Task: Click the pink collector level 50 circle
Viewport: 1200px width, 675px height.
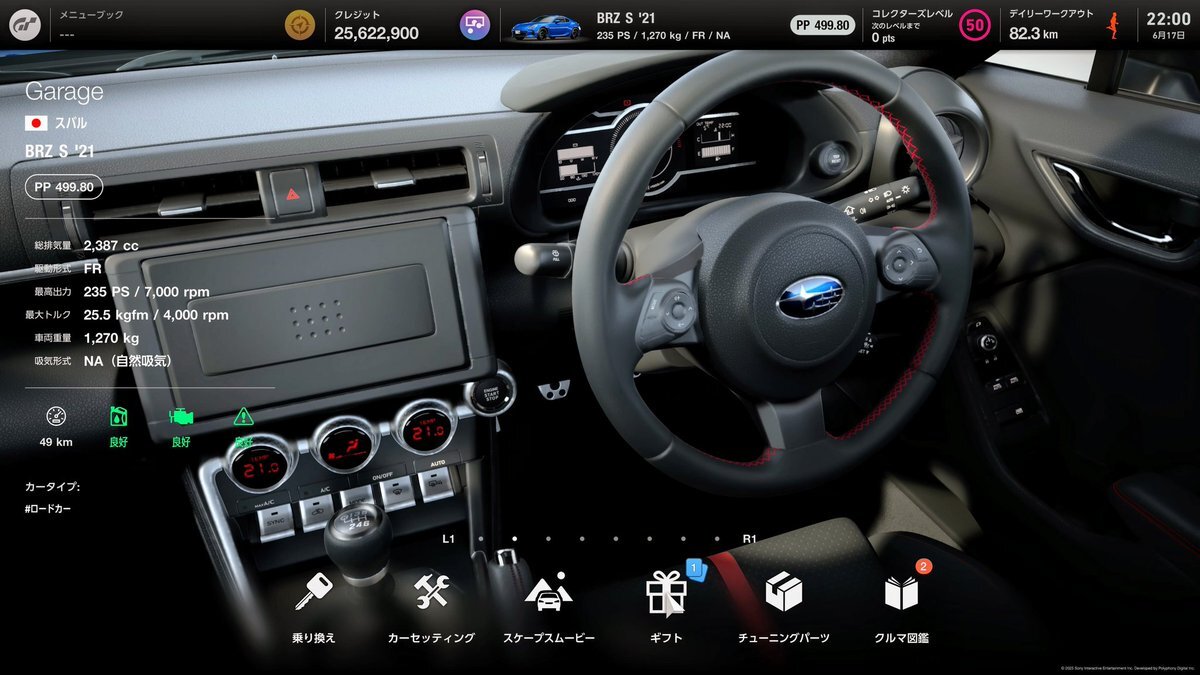Action: pos(974,25)
